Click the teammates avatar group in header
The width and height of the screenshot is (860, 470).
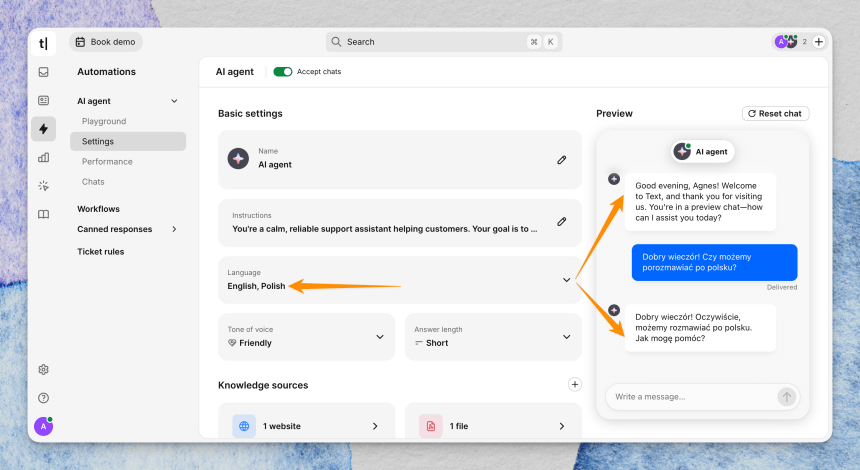[786, 42]
